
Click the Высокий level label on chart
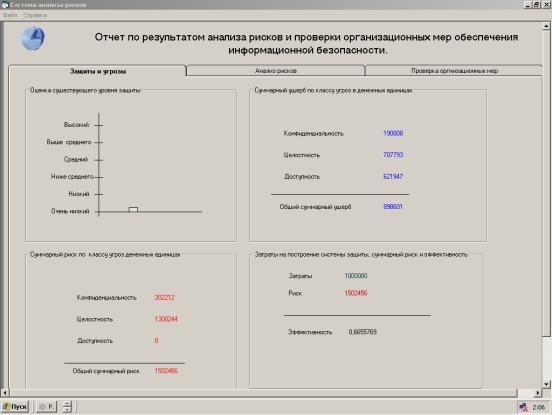[76, 125]
